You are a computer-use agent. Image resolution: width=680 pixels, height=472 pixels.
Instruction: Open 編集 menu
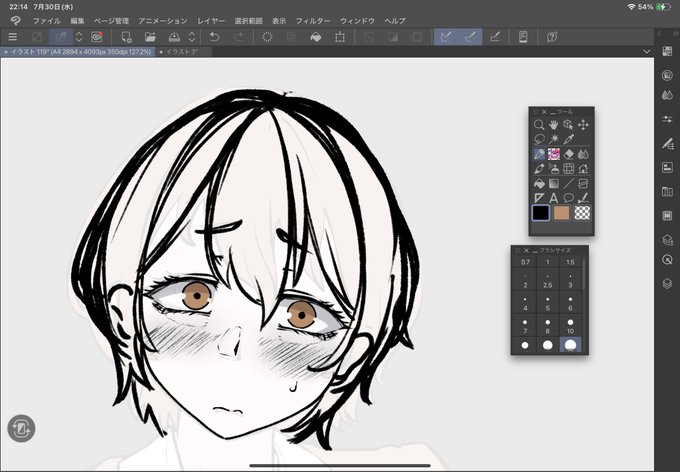coord(77,21)
